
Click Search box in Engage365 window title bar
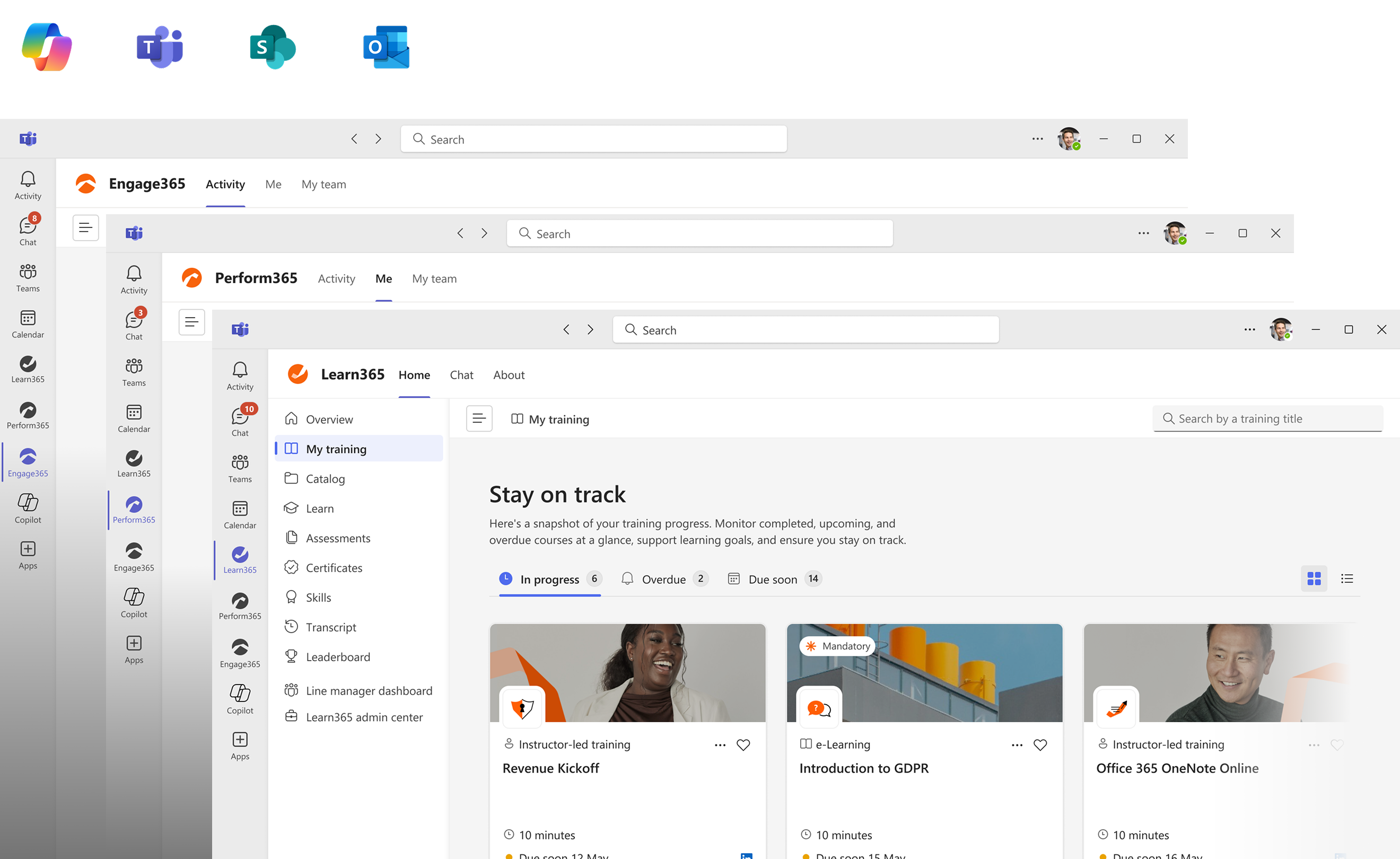click(x=594, y=138)
